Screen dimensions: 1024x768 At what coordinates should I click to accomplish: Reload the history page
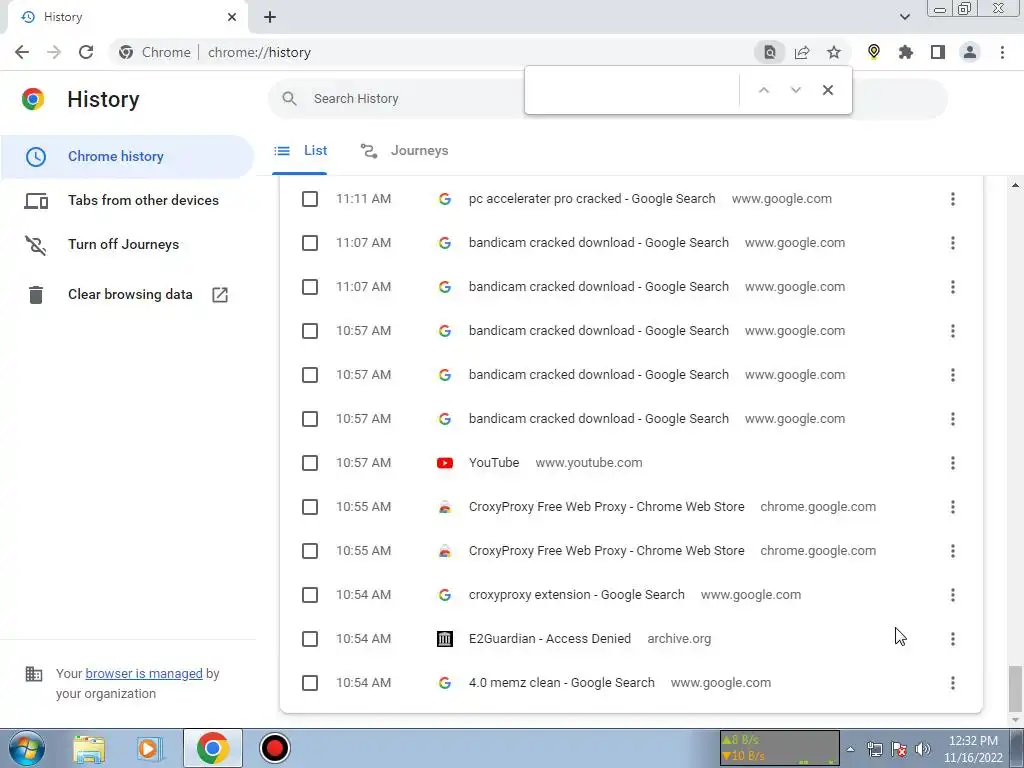pos(86,52)
